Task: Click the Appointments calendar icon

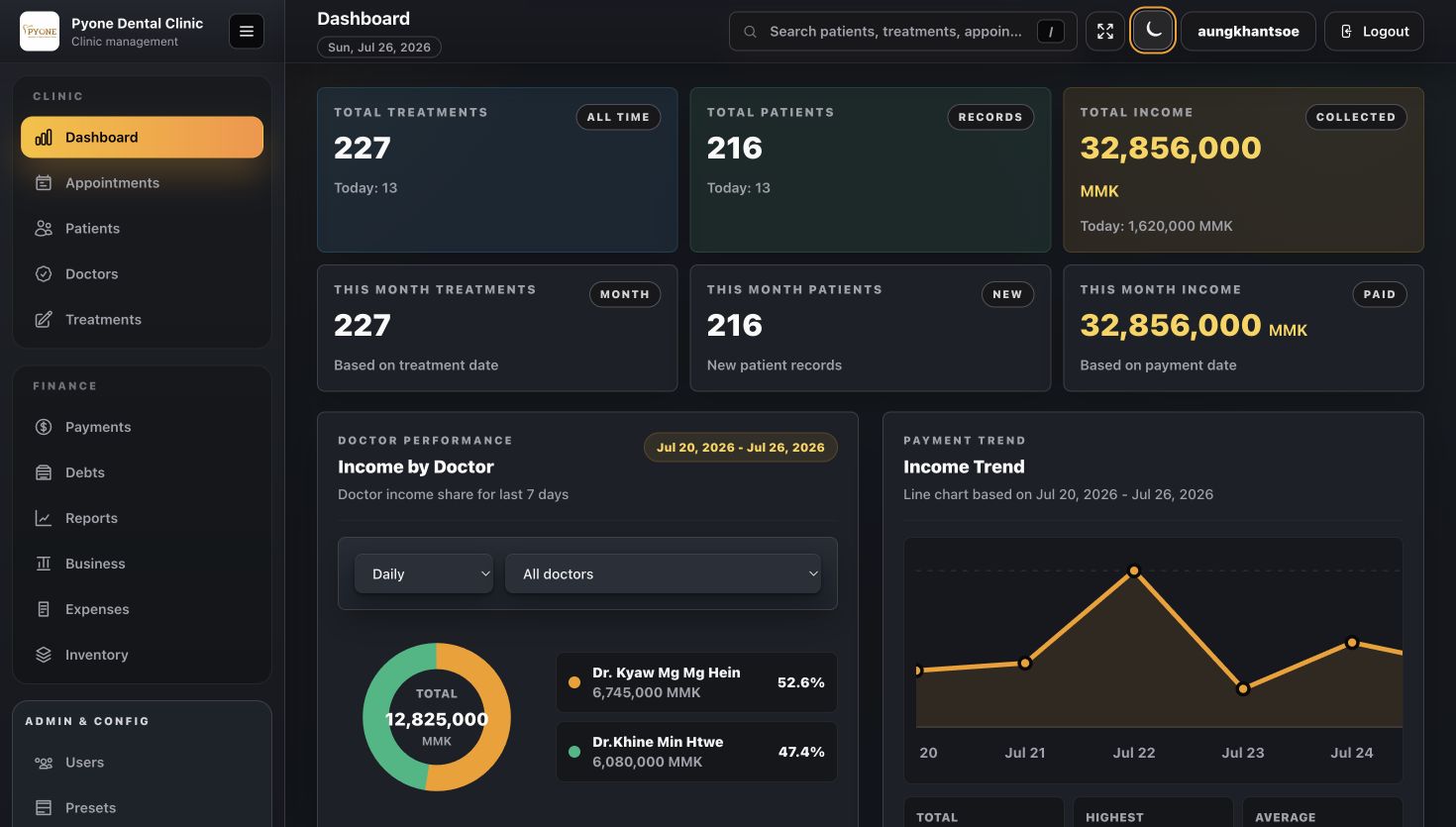Action: pos(44,183)
